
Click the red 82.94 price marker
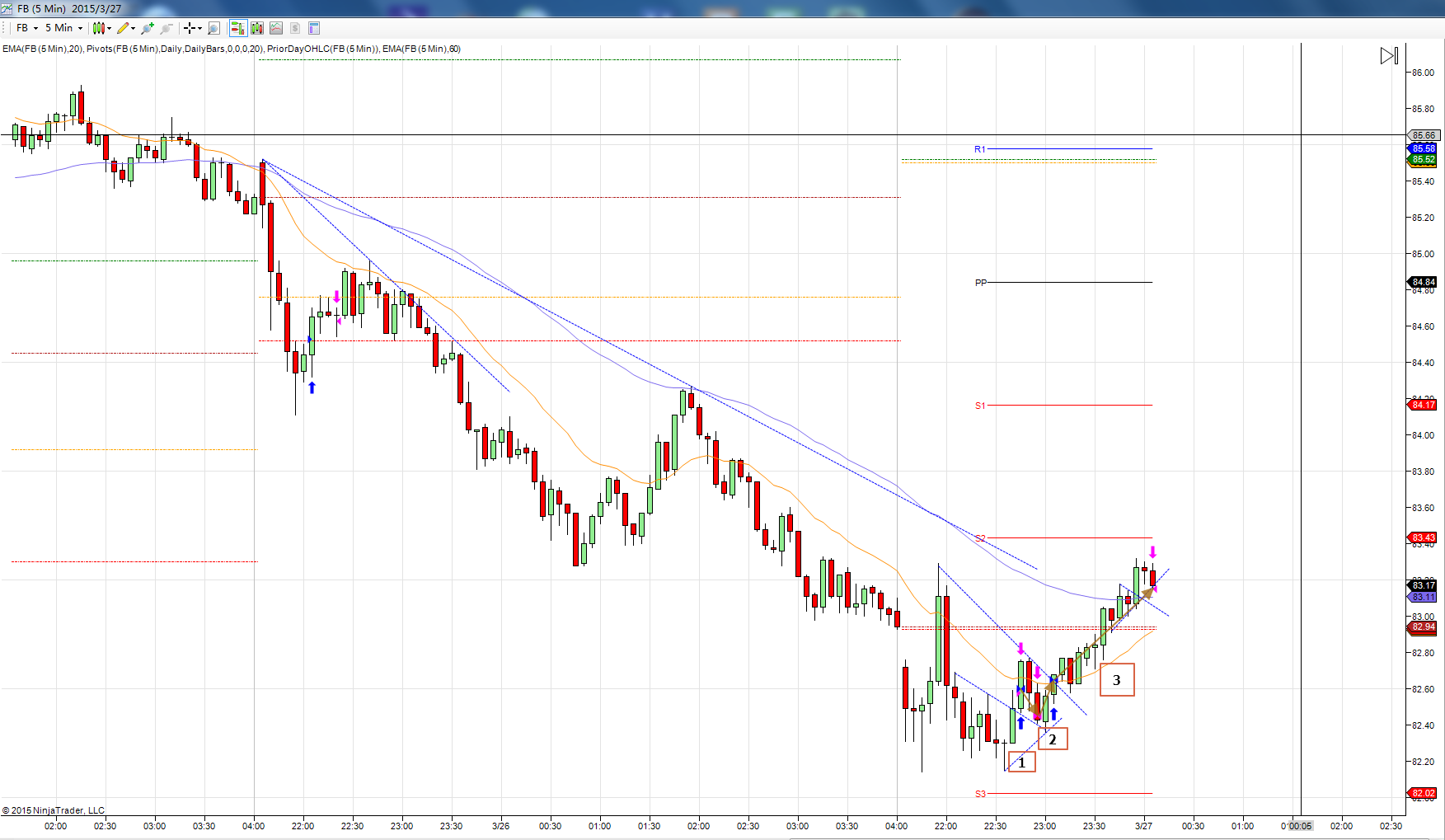click(1423, 626)
